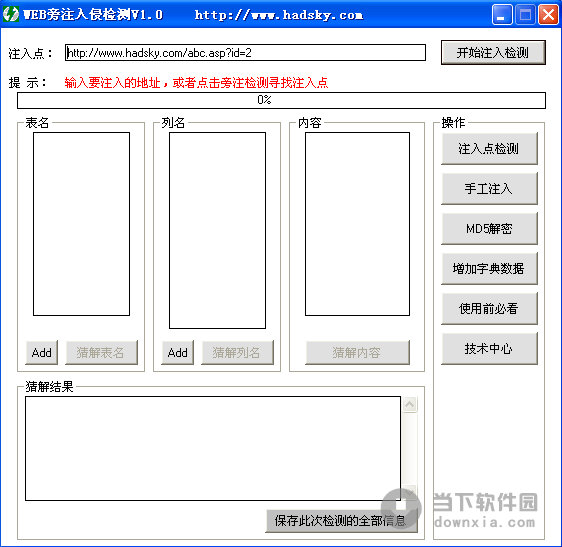Click the green app icon in title bar
The width and height of the screenshot is (562, 547).
click(x=11, y=14)
